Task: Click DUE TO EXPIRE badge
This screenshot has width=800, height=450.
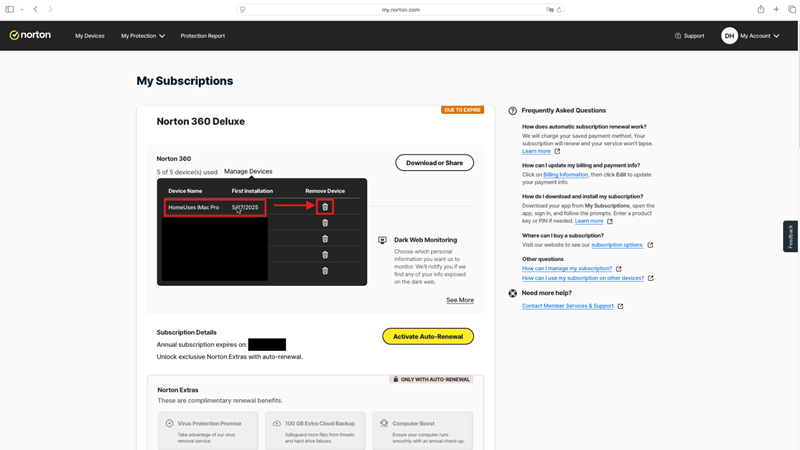Action: tap(462, 110)
